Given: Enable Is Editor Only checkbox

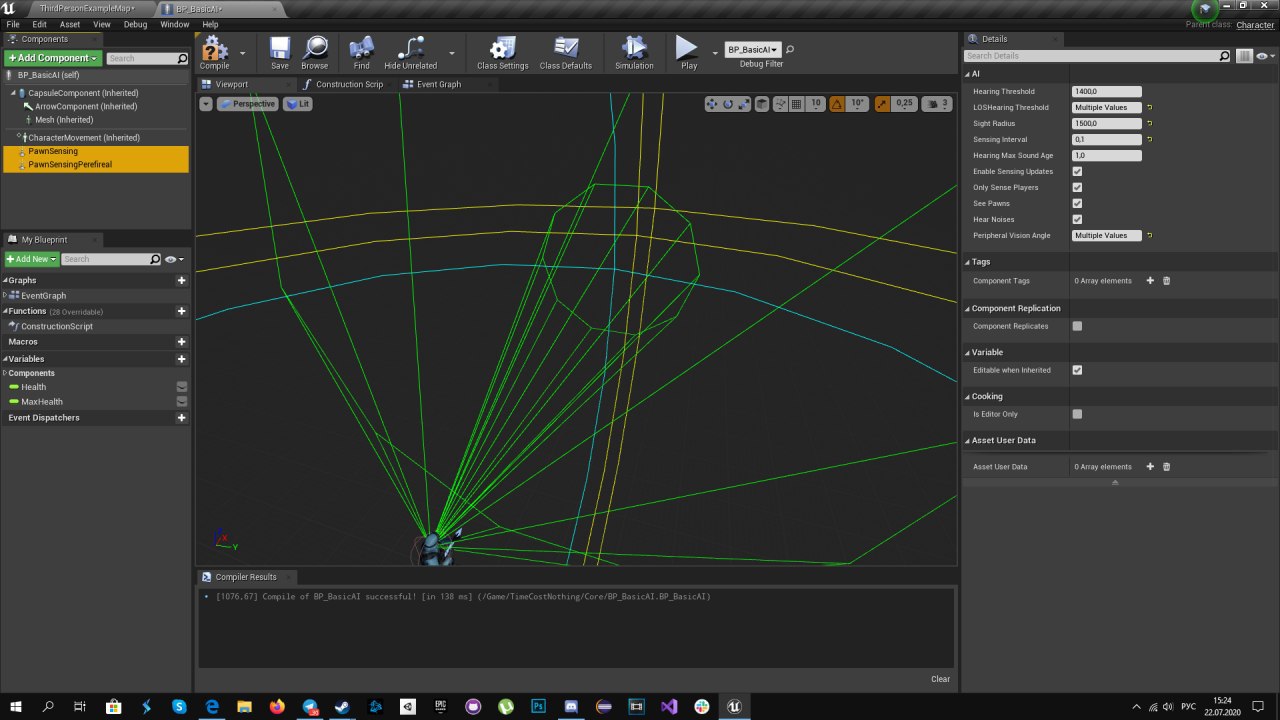Looking at the screenshot, I should [1077, 414].
